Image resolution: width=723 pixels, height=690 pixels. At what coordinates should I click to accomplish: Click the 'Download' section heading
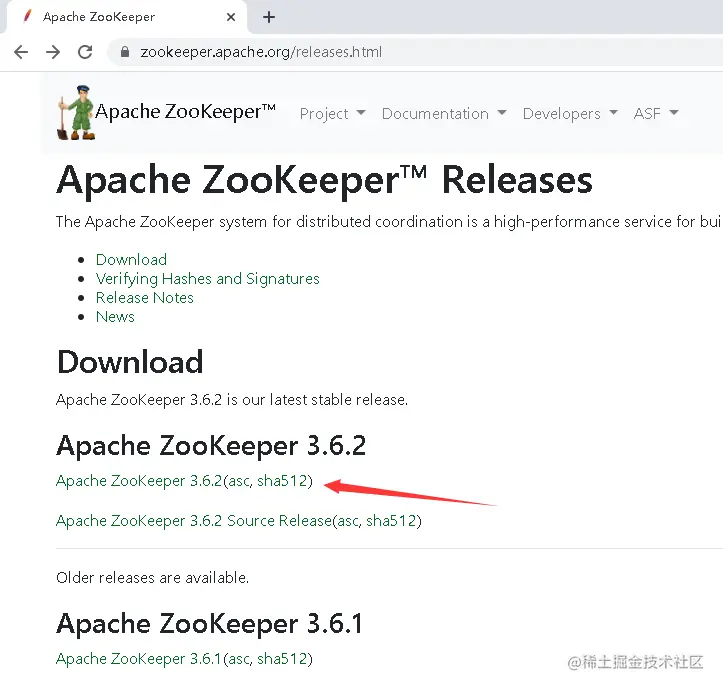(x=130, y=362)
